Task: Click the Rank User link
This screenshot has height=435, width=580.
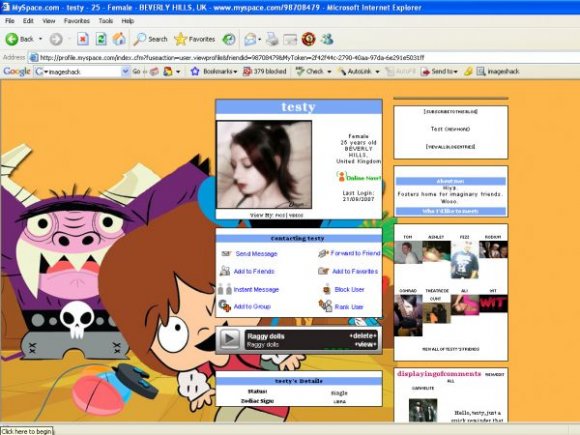Action: 349,307
